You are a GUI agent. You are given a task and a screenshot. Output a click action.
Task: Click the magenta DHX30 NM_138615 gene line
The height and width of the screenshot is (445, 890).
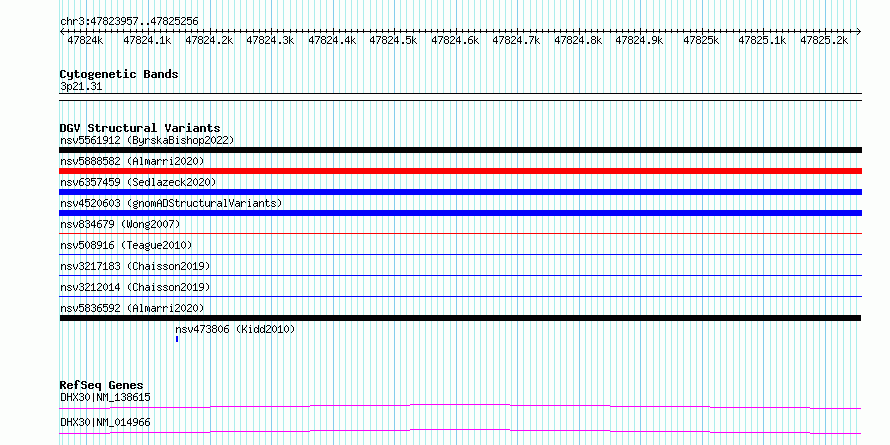pos(460,406)
